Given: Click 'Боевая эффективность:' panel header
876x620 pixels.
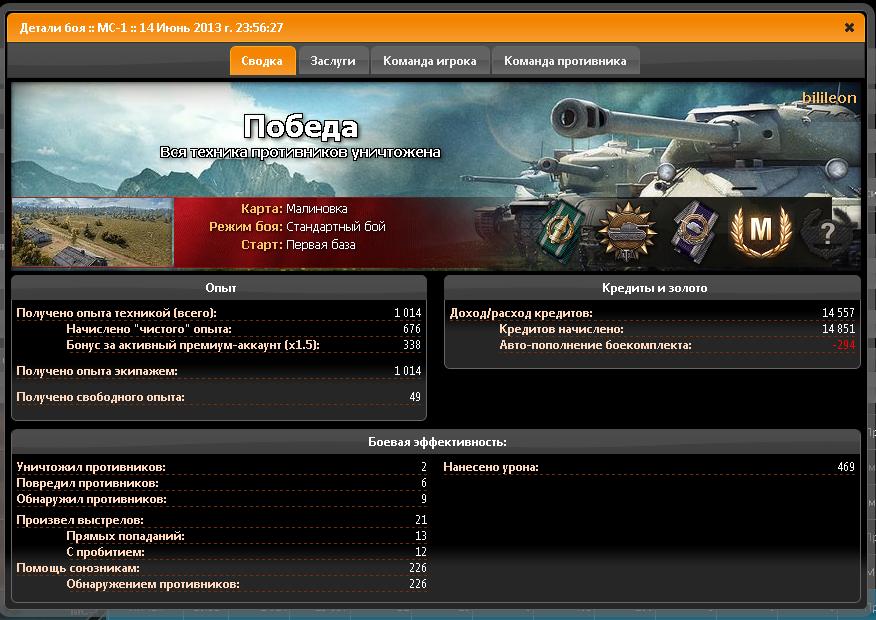Looking at the screenshot, I should tap(436, 442).
